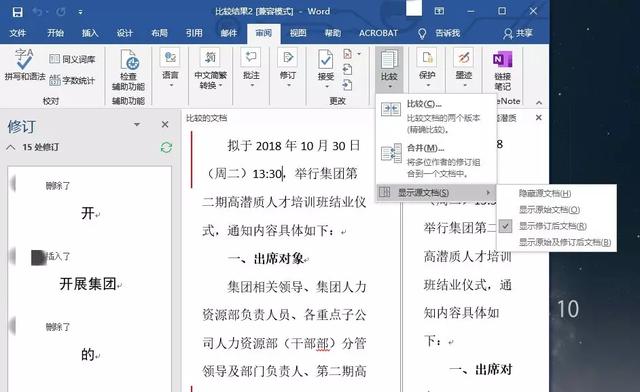Switch to the 开始 tab
This screenshot has height=392, width=640.
[55, 33]
